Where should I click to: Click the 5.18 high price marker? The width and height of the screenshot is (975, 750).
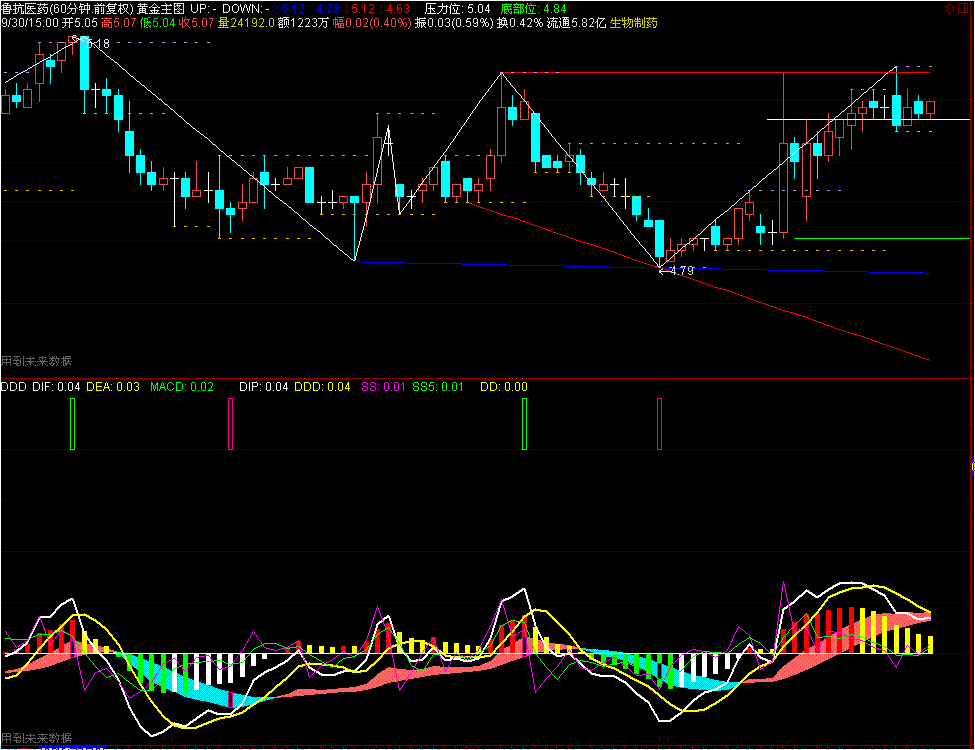(x=98, y=43)
